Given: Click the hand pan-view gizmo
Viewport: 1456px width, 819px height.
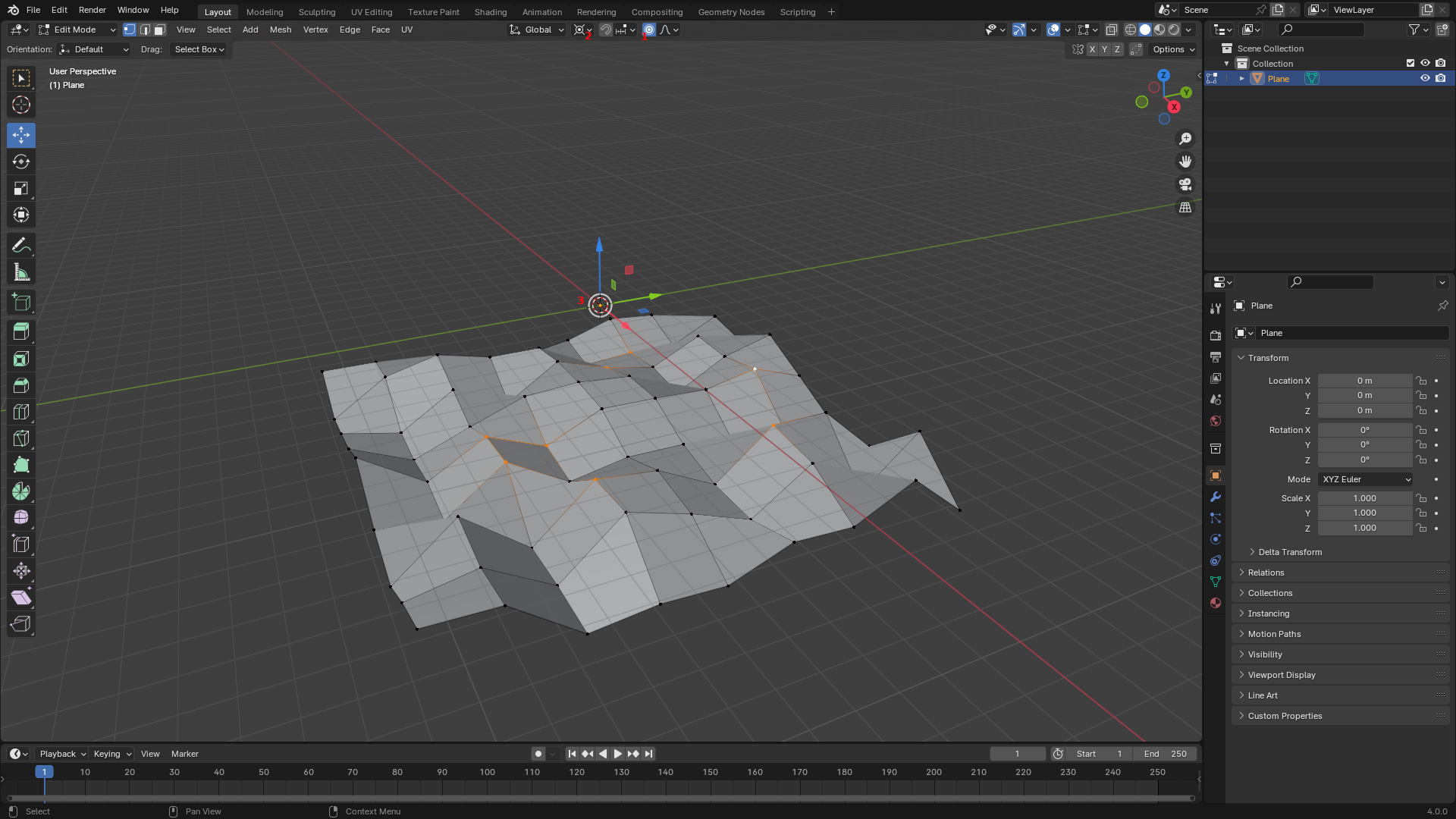Looking at the screenshot, I should (1185, 162).
